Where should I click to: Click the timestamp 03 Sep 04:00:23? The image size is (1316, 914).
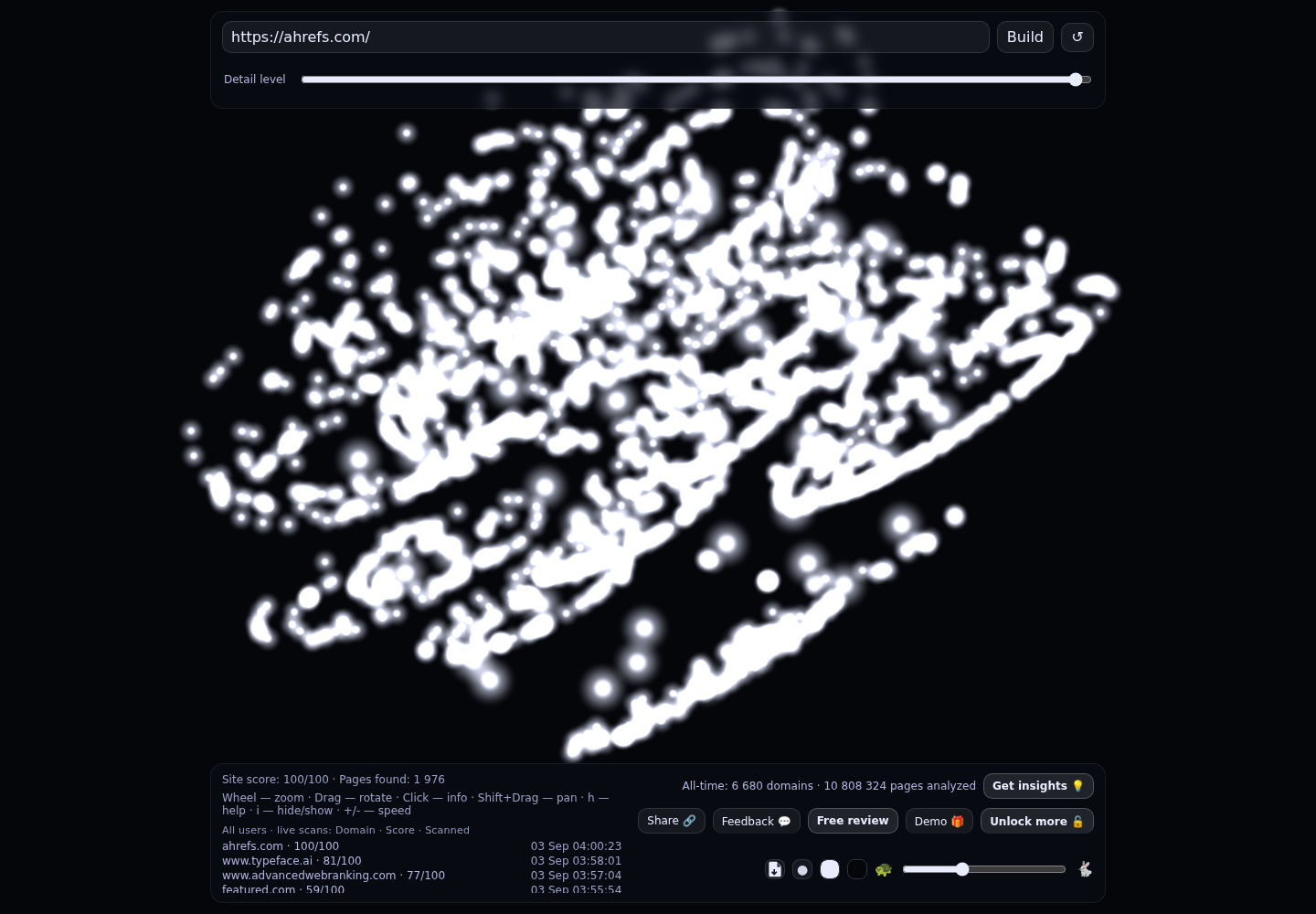[576, 846]
